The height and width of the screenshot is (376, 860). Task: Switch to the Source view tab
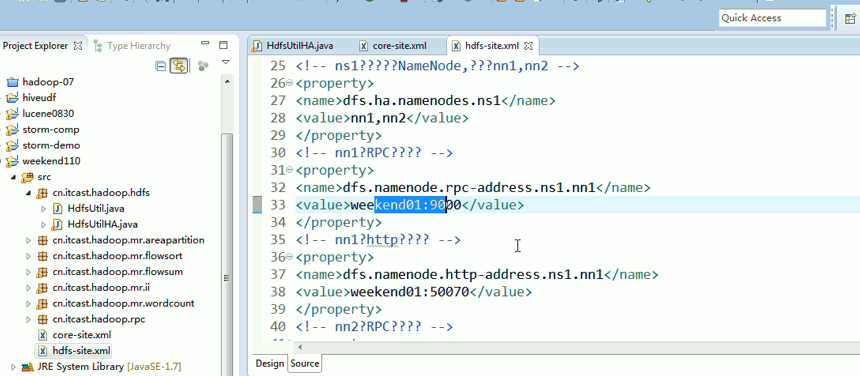pyautogui.click(x=304, y=363)
